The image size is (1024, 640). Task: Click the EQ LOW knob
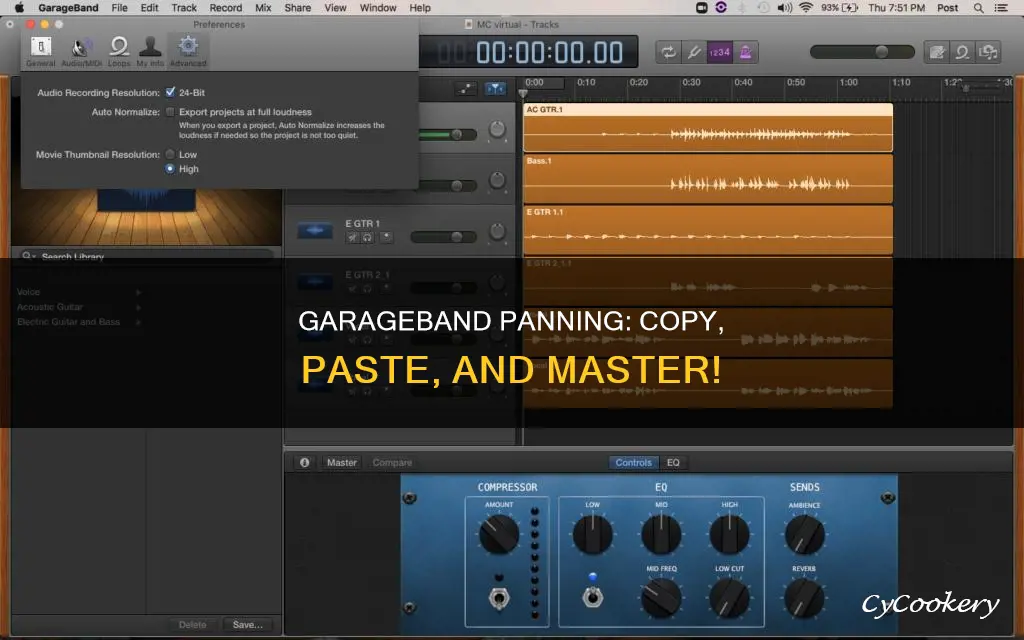tap(592, 534)
